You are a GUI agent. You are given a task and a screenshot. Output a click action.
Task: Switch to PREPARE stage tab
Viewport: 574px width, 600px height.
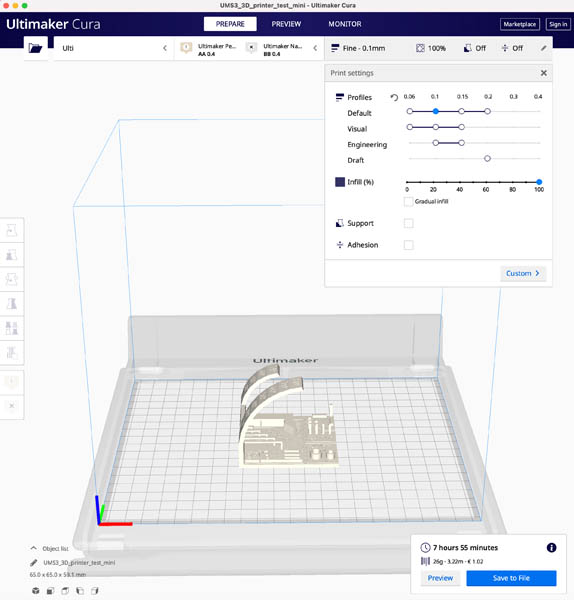tap(230, 24)
